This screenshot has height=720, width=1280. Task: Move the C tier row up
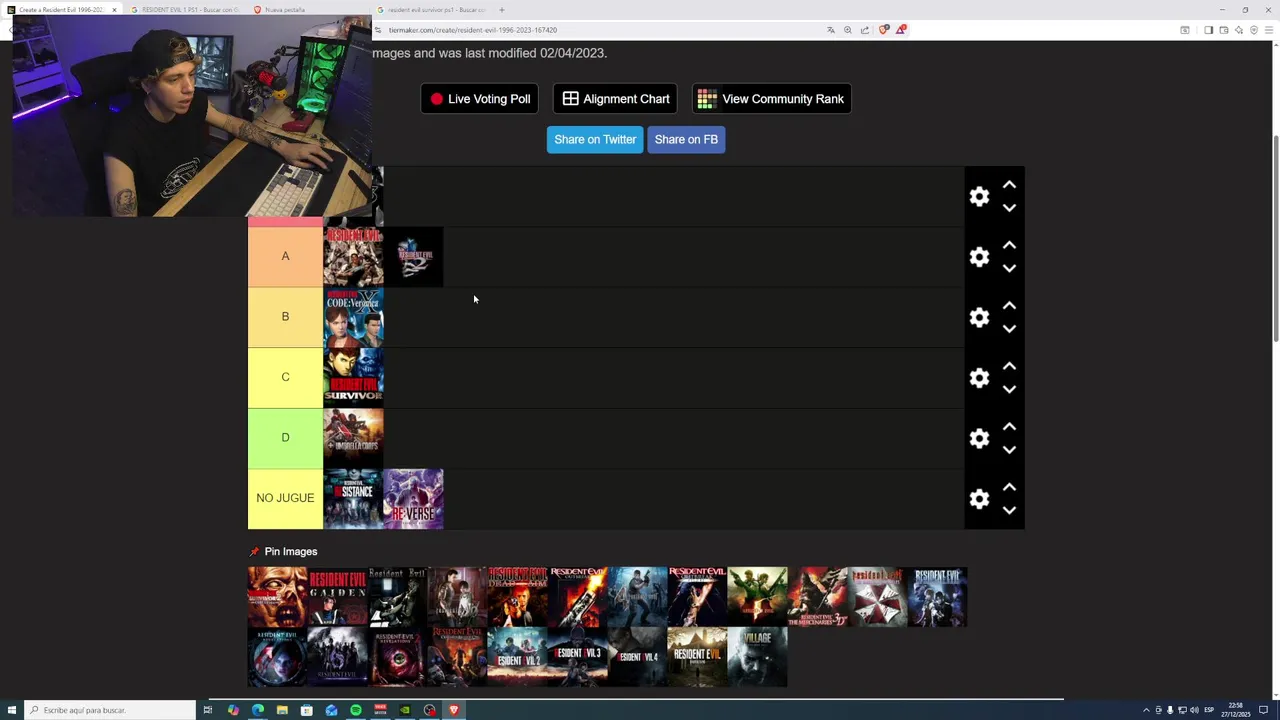[1009, 366]
